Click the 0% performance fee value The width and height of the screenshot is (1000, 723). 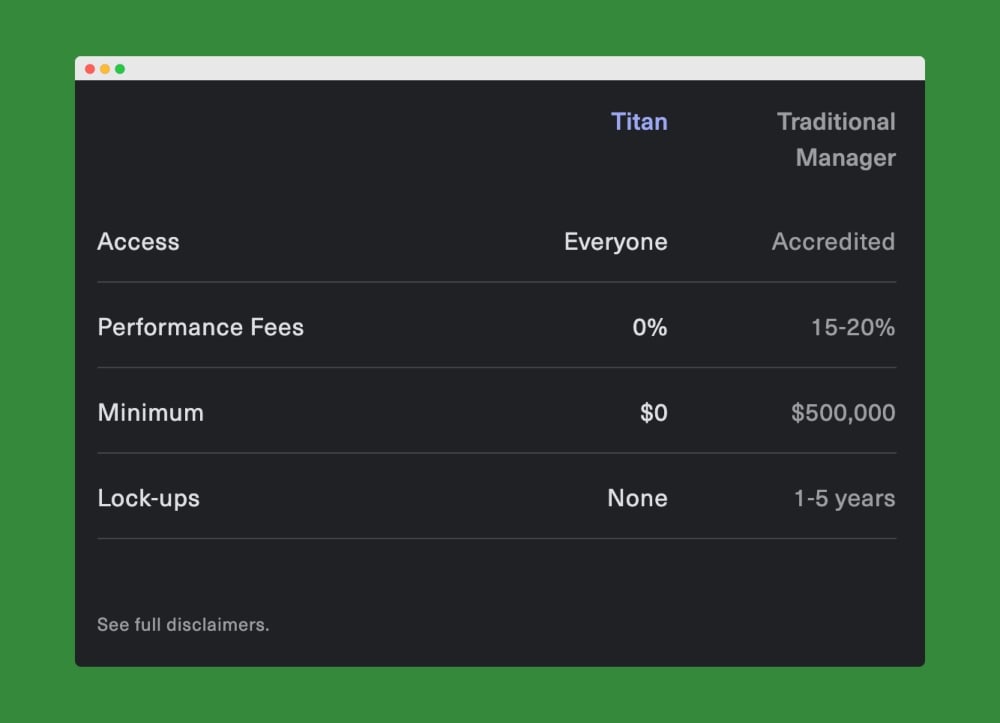coord(650,327)
